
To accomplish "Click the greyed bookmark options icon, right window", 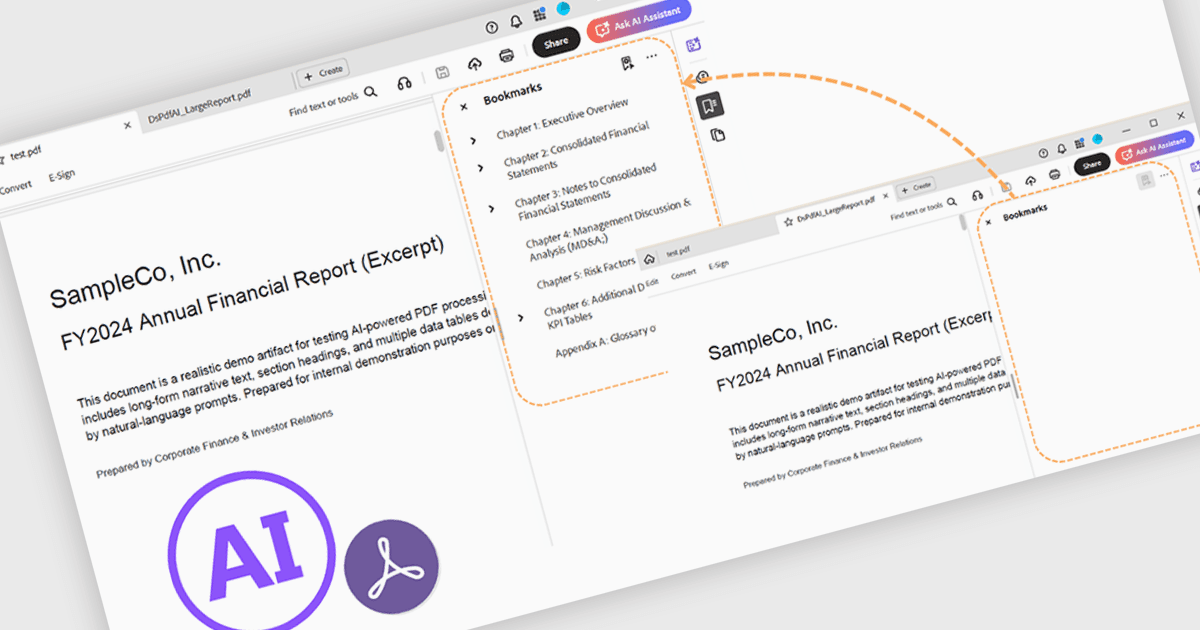I will (x=1146, y=180).
